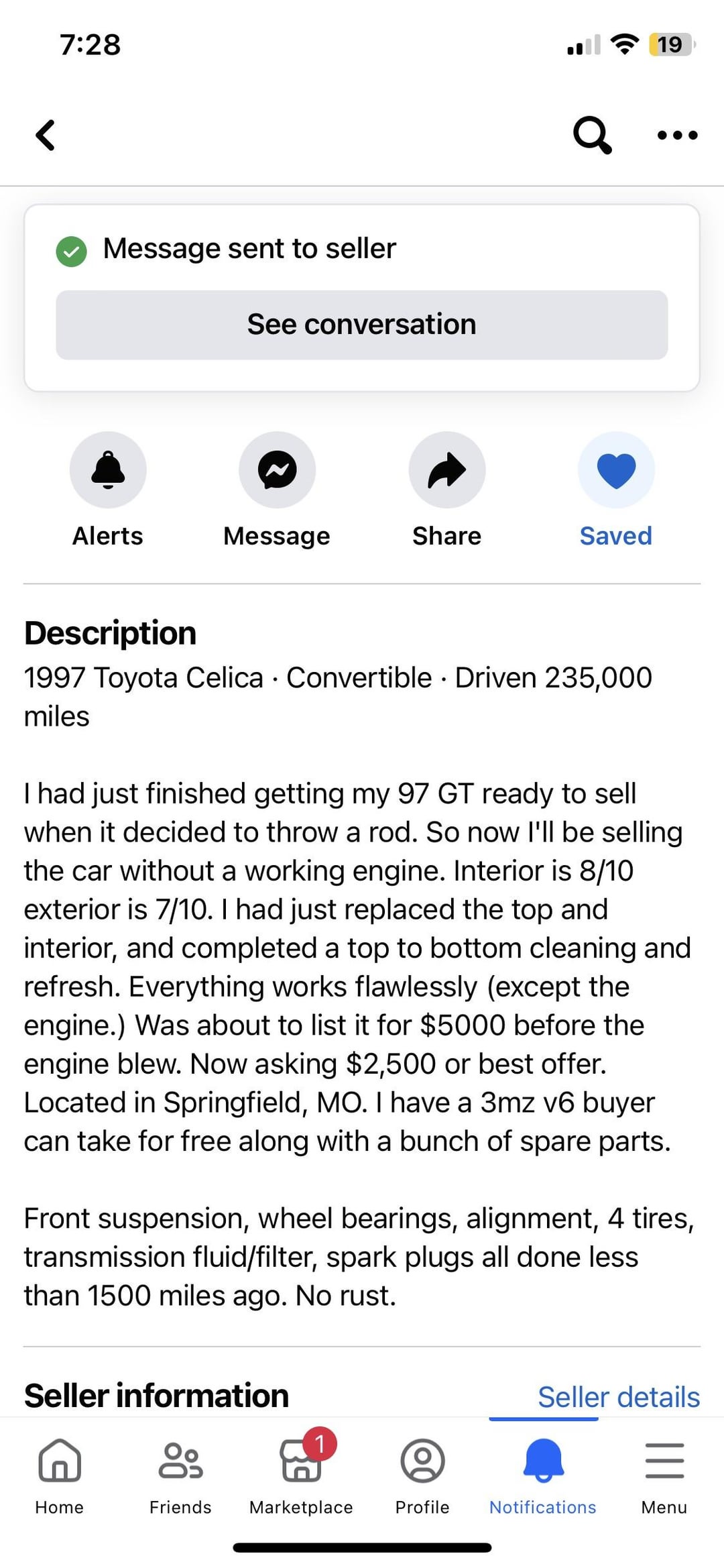
Task: Open the search magnifier icon
Action: (x=592, y=135)
